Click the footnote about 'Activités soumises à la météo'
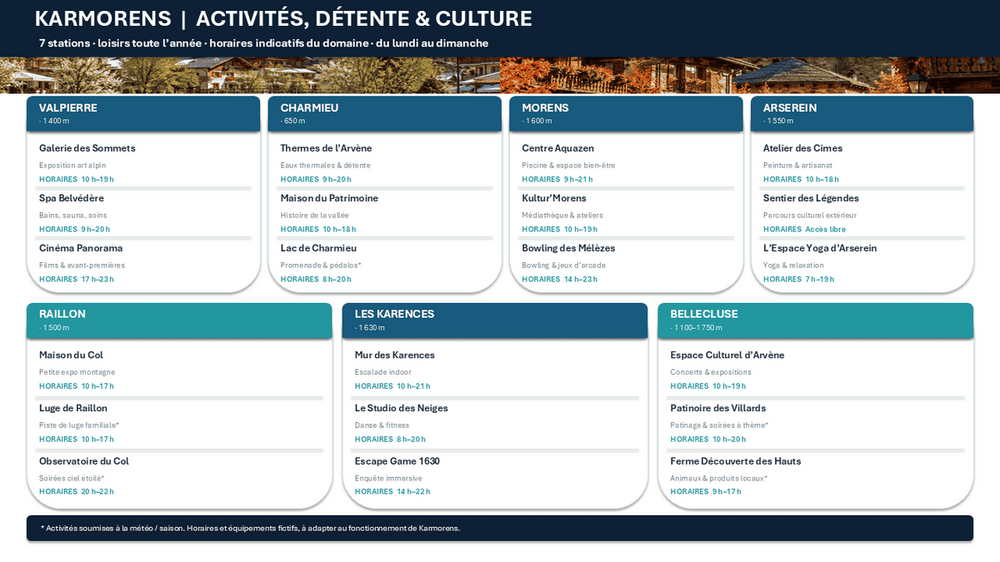This screenshot has width=1000, height=562. pyautogui.click(x=250, y=528)
